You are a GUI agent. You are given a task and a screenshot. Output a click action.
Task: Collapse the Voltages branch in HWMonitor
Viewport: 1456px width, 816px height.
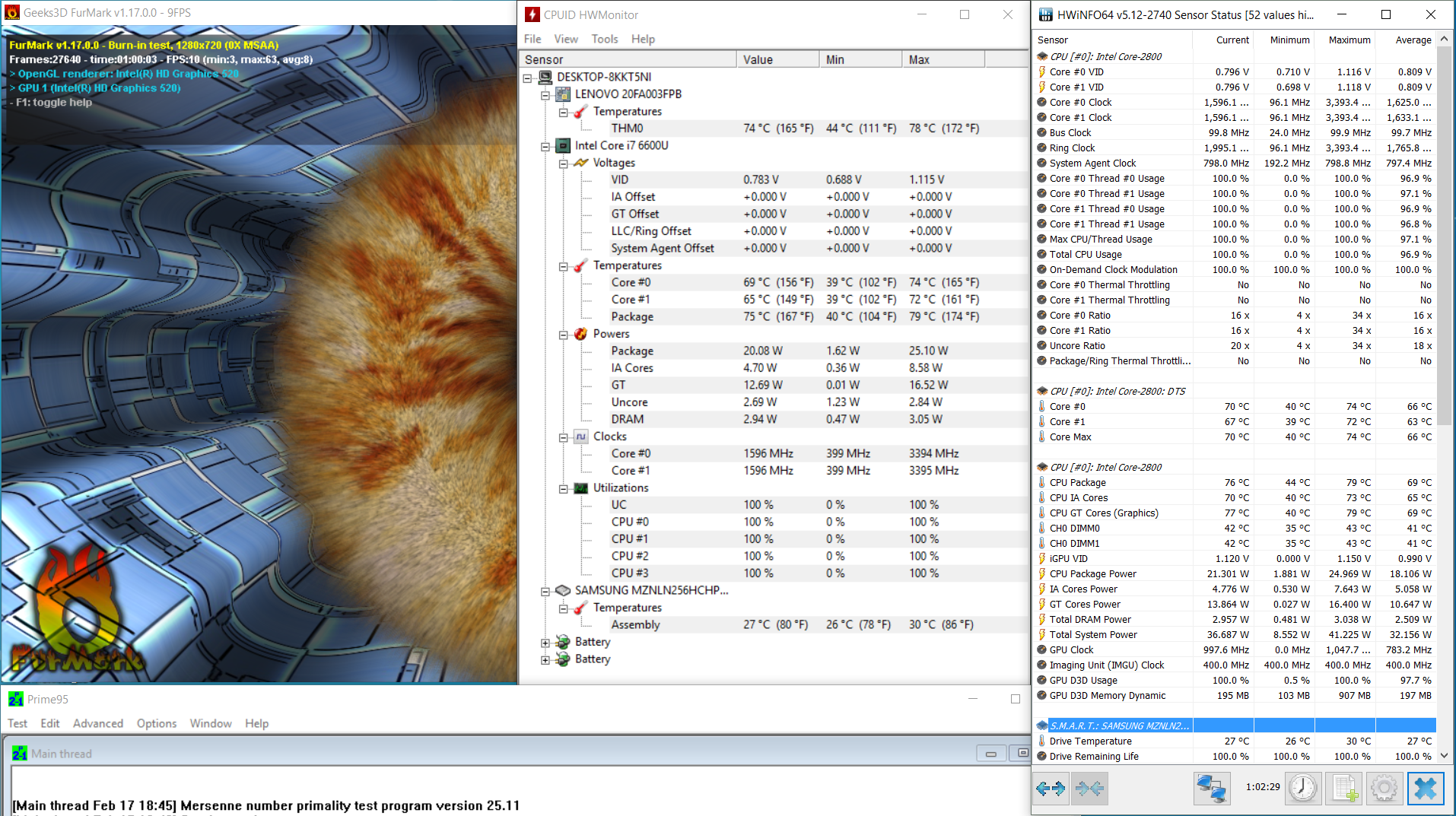point(564,164)
